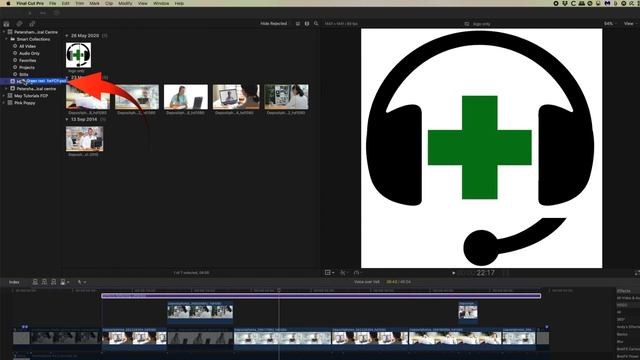640x360 pixels.
Task: Select the Audio Only smart collection
Action: tap(29, 53)
